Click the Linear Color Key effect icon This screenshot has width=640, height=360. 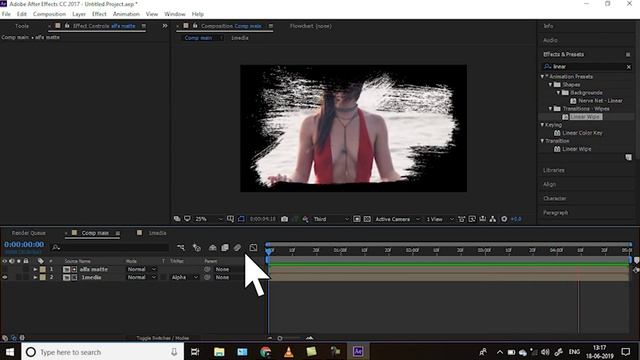557,133
